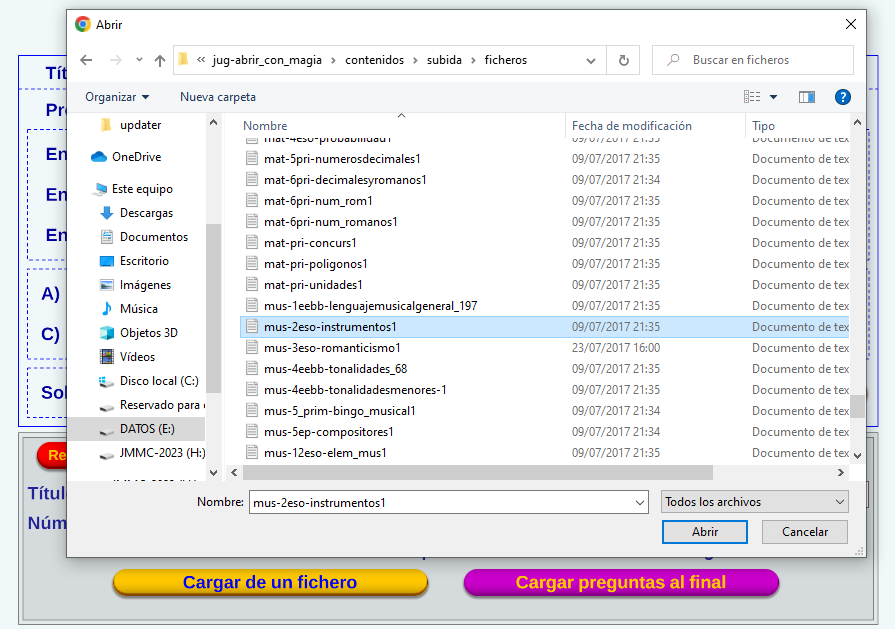This screenshot has height=629, width=895.
Task: Click the Up one level arrow
Action: pyautogui.click(x=160, y=60)
